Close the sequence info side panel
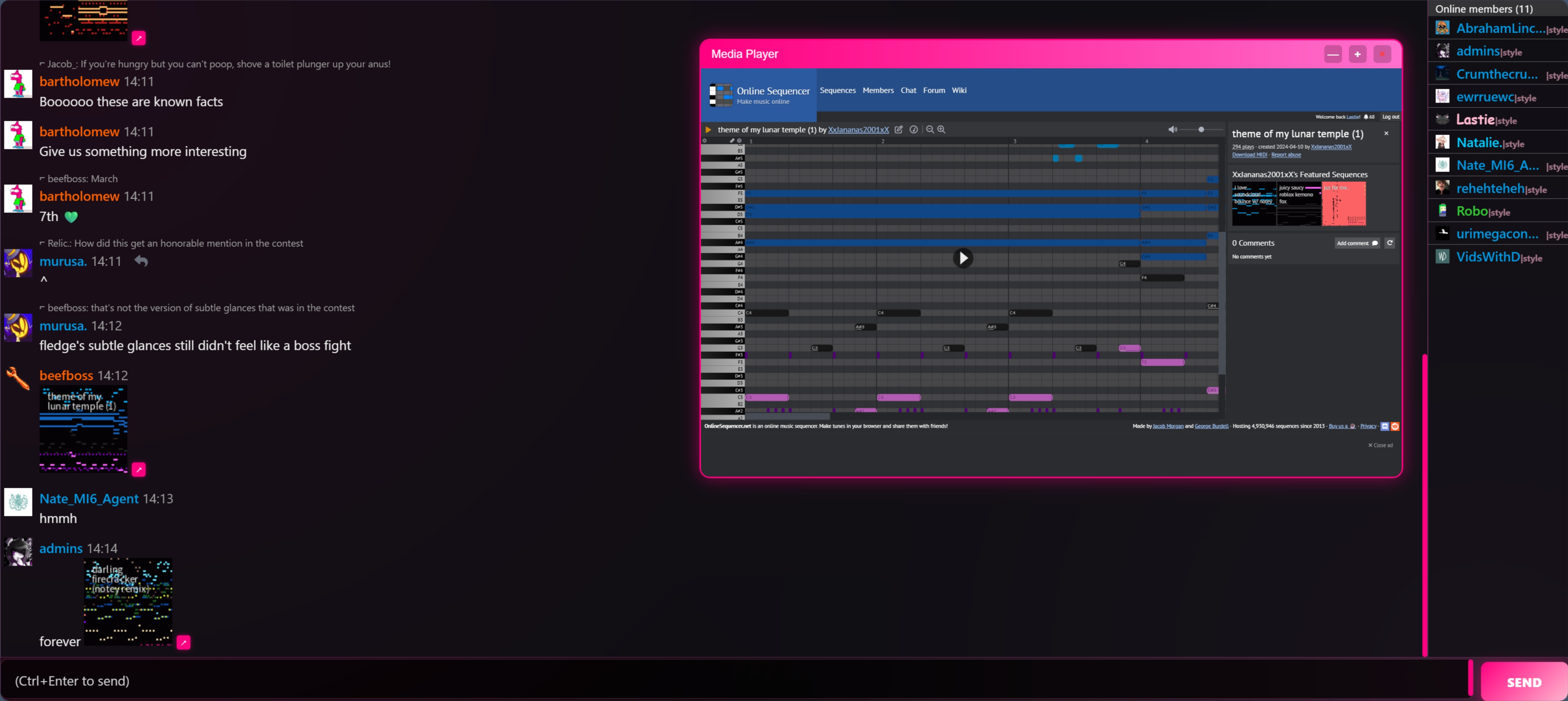The image size is (1568, 701). tap(1386, 134)
